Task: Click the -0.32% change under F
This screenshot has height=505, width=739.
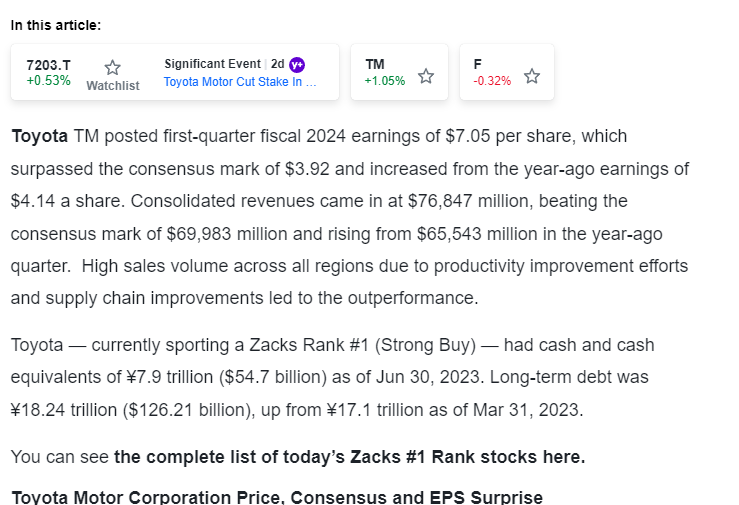Action: (492, 81)
